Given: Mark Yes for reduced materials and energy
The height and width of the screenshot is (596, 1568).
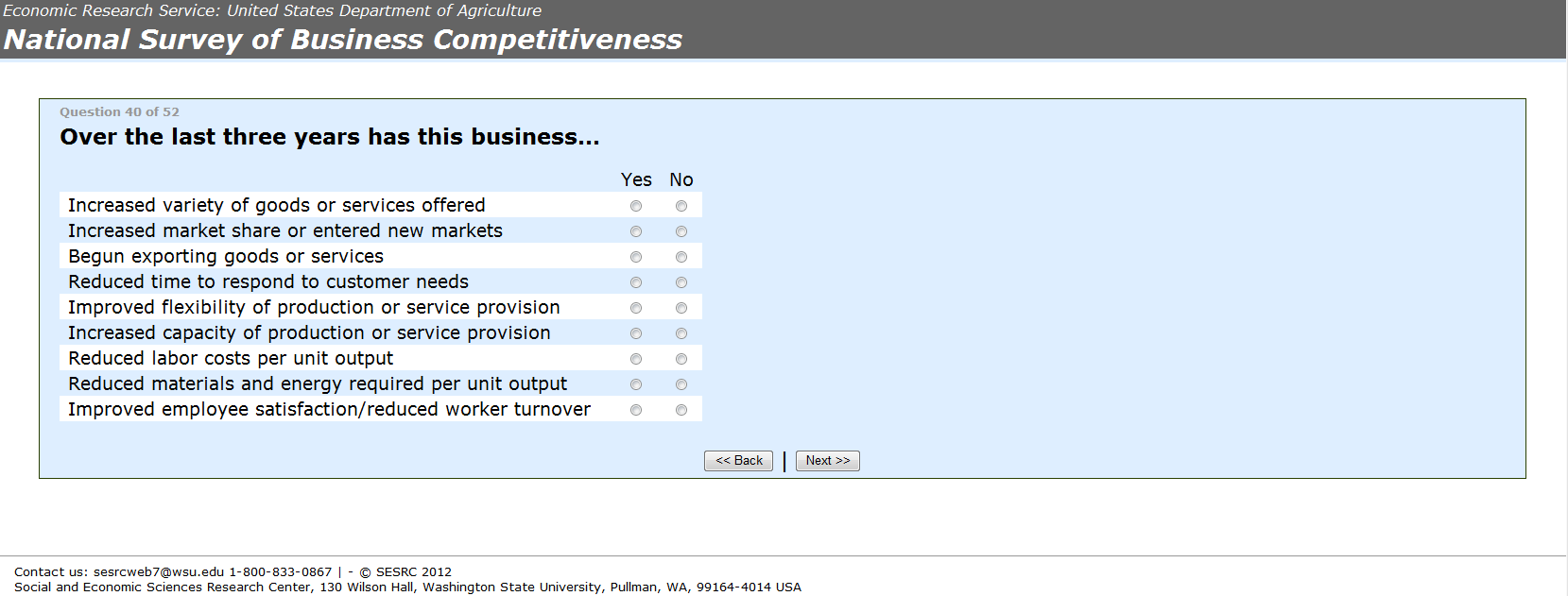Looking at the screenshot, I should tap(636, 384).
